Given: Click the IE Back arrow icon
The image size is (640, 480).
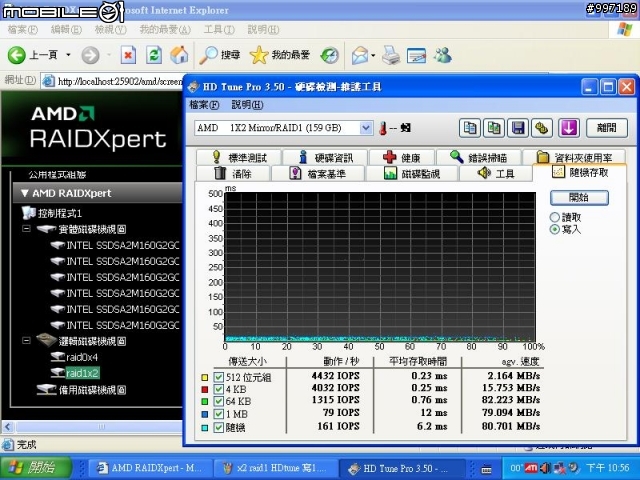Looking at the screenshot, I should [17, 55].
